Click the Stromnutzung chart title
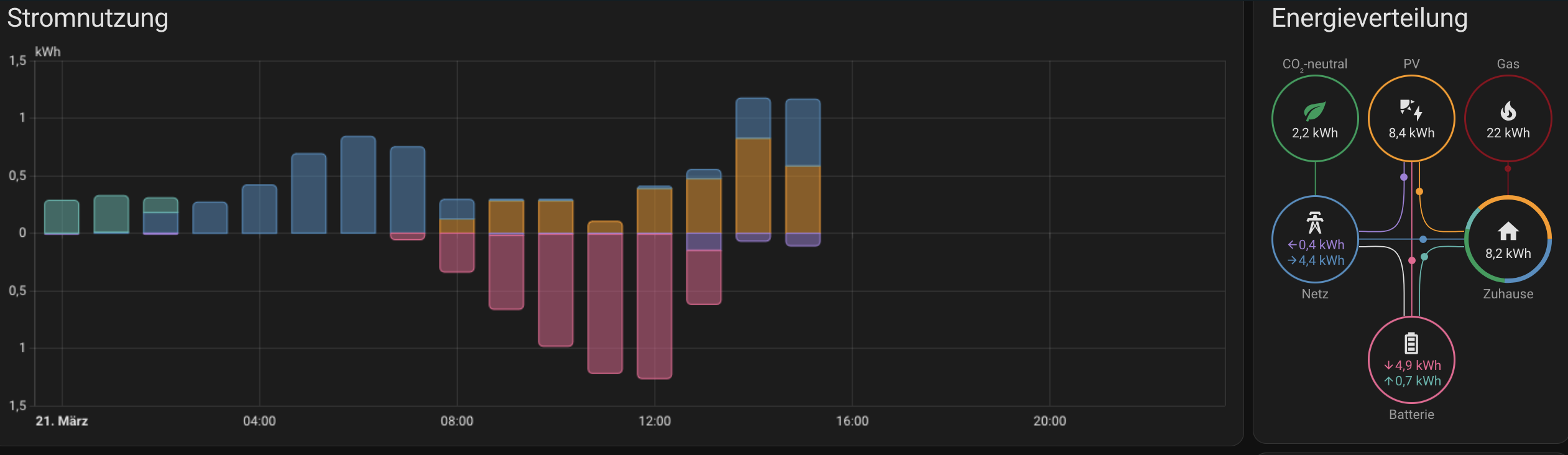Screen dimensions: 1568x455 click(88, 18)
